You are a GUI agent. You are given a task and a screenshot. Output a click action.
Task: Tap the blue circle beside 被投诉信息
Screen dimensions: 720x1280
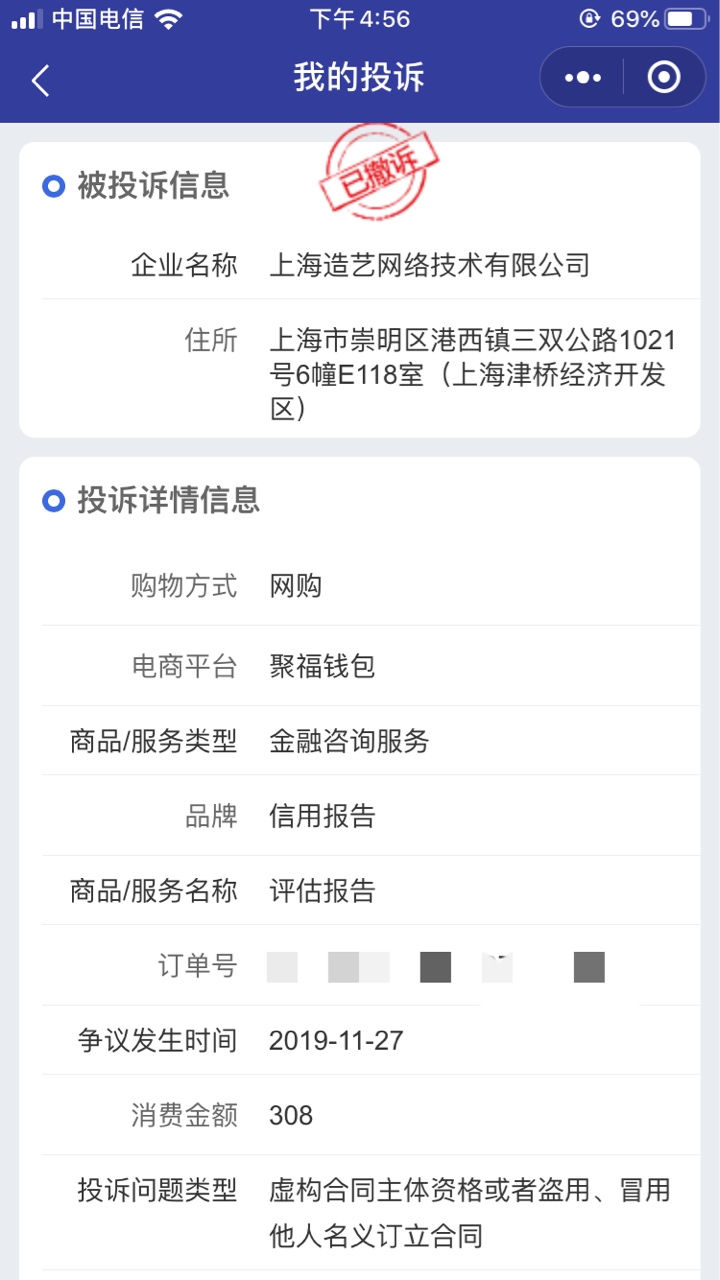point(53,186)
